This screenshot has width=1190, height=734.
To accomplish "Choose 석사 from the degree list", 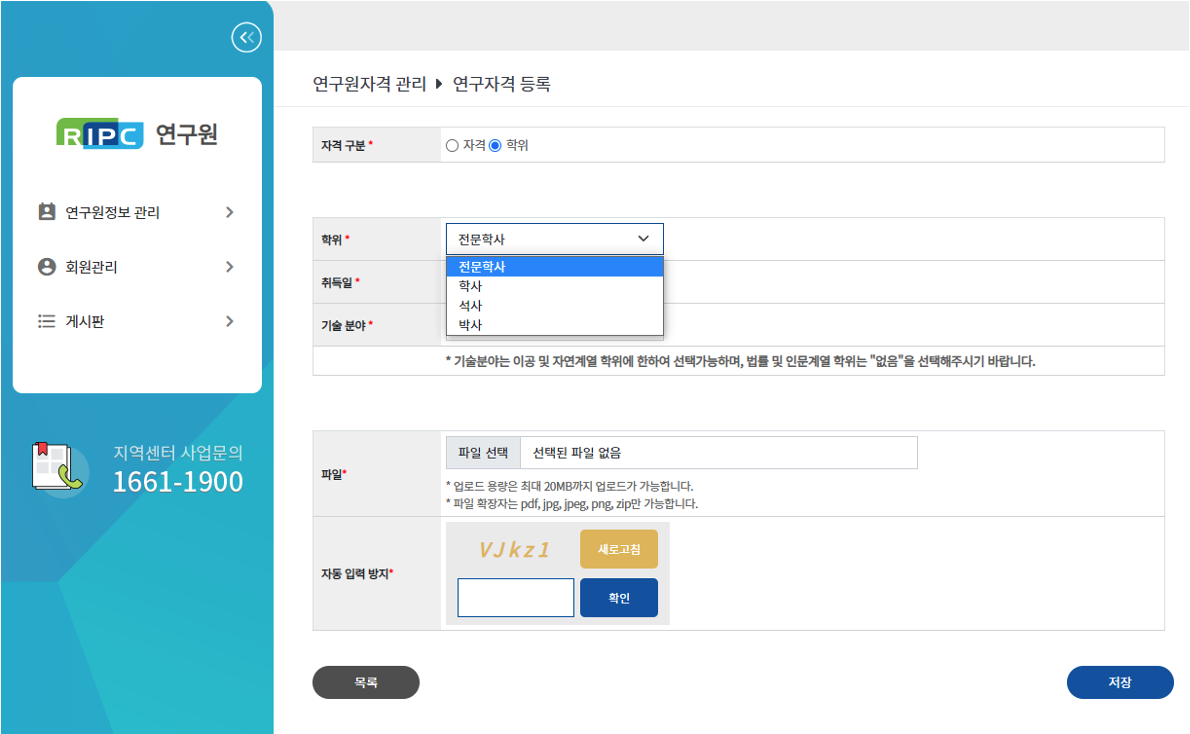I will pos(471,305).
